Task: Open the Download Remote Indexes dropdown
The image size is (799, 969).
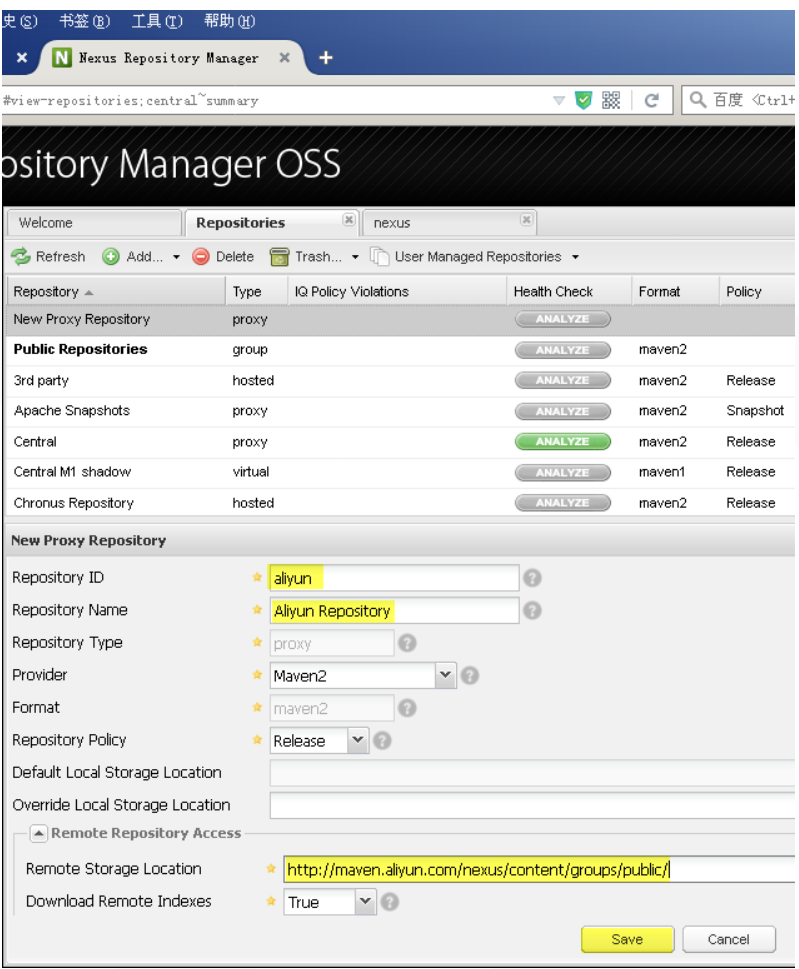Action: pos(365,902)
